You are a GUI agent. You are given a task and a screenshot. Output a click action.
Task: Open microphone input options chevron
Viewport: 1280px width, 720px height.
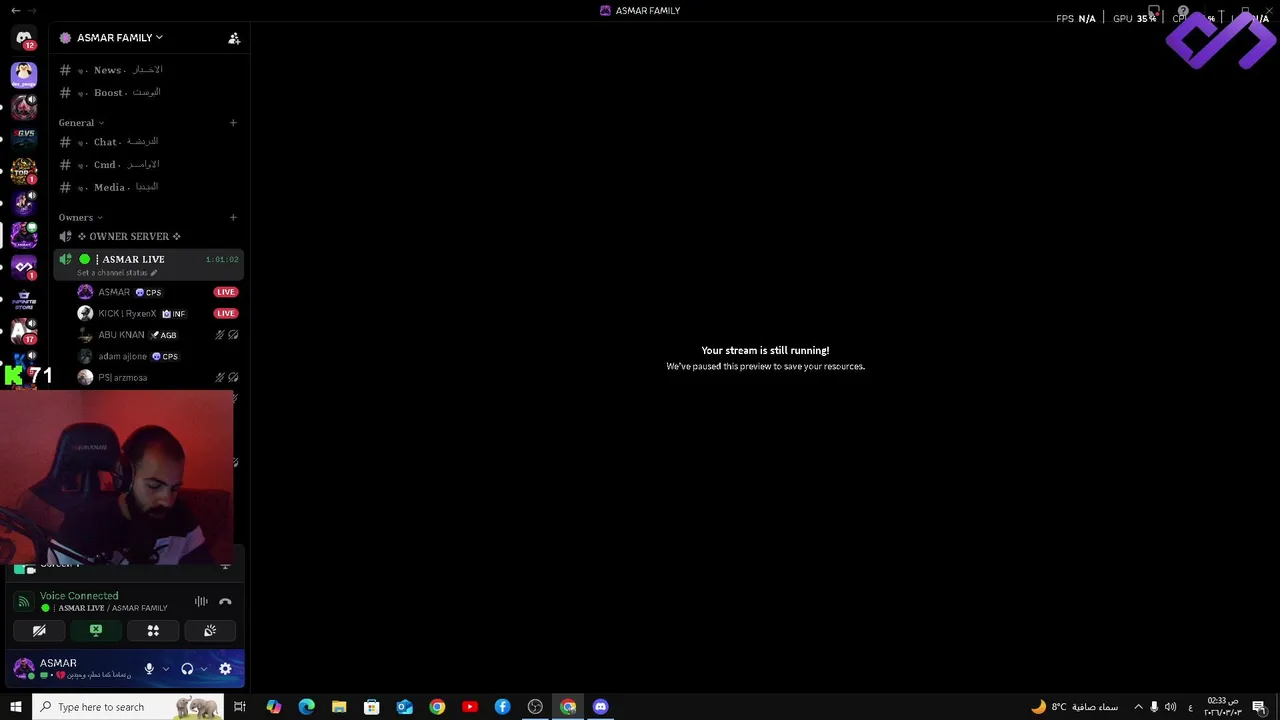tap(166, 669)
